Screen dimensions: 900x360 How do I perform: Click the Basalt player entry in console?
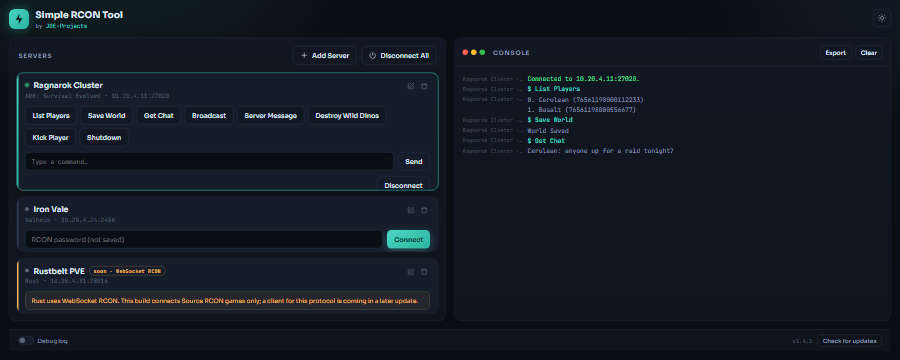581,110
